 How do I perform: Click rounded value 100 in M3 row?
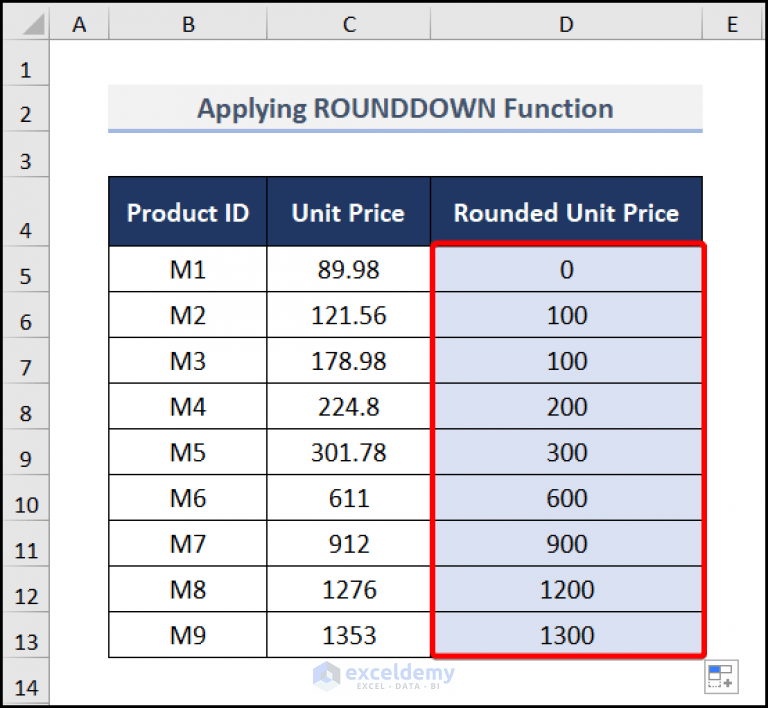coord(566,360)
